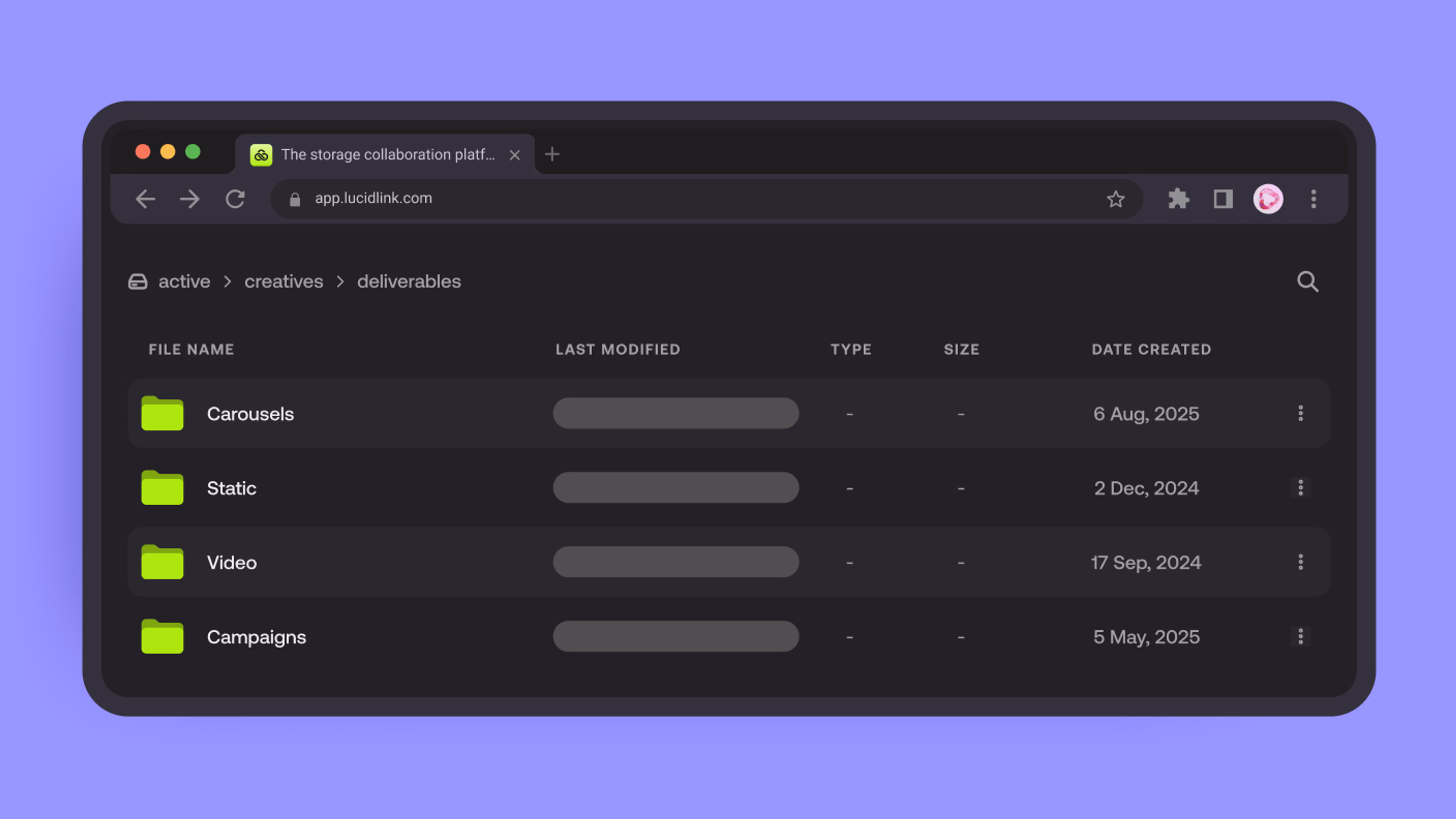Open the Carousels folder

(250, 414)
